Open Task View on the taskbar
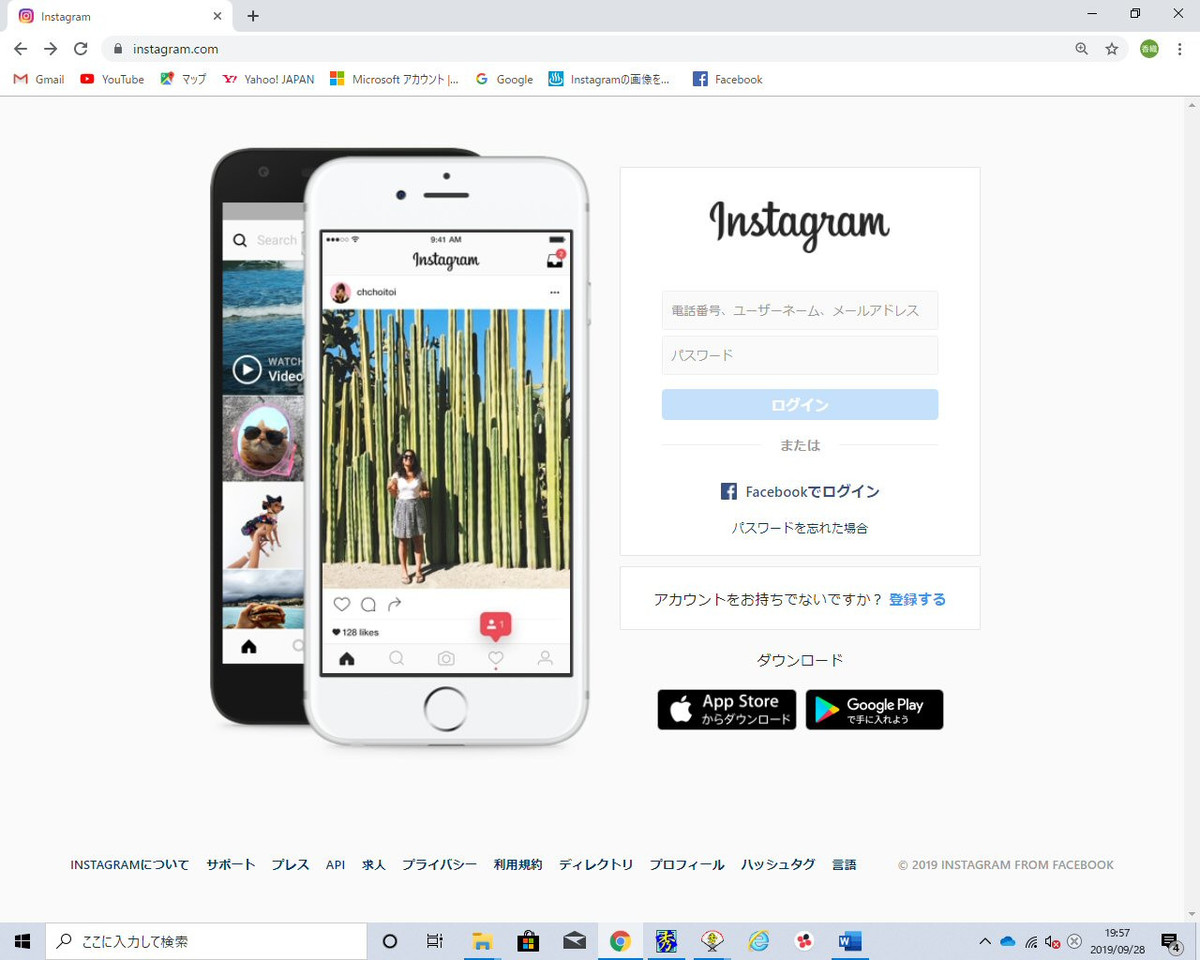 435,941
